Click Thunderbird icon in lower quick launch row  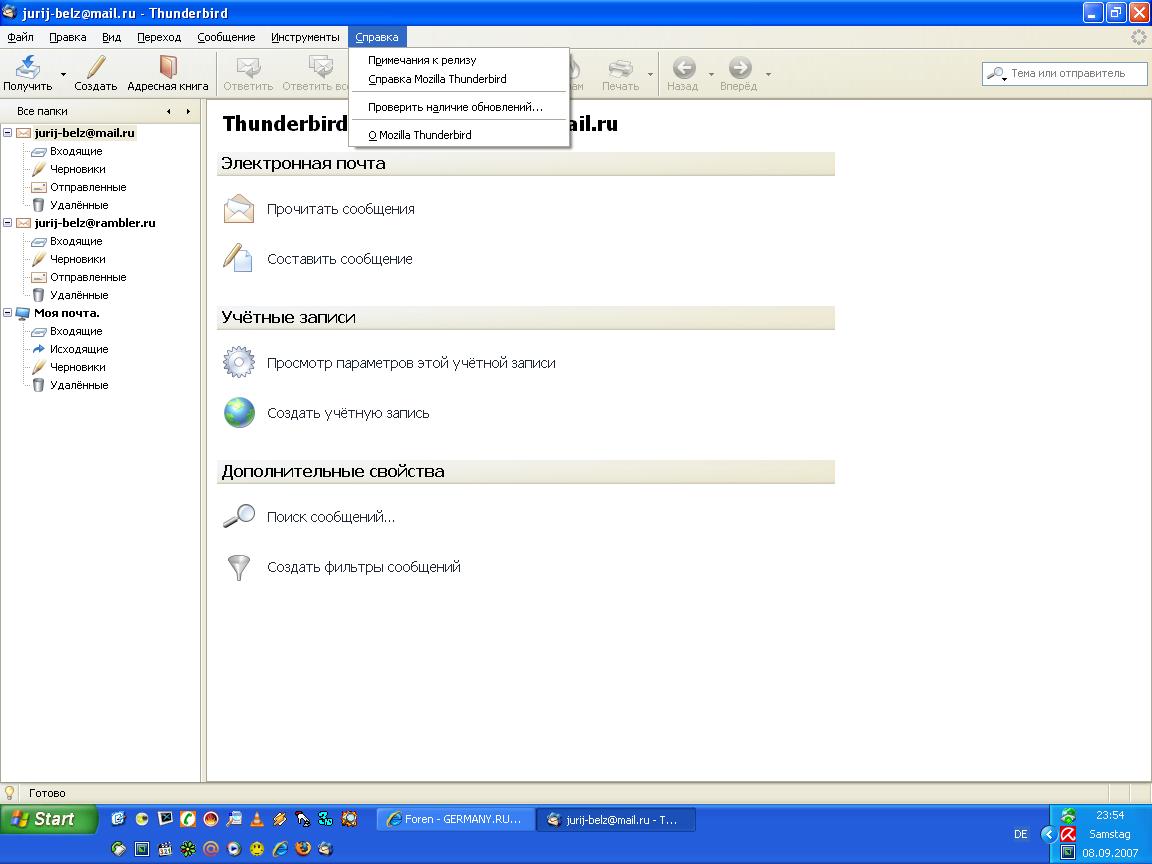(x=325, y=849)
